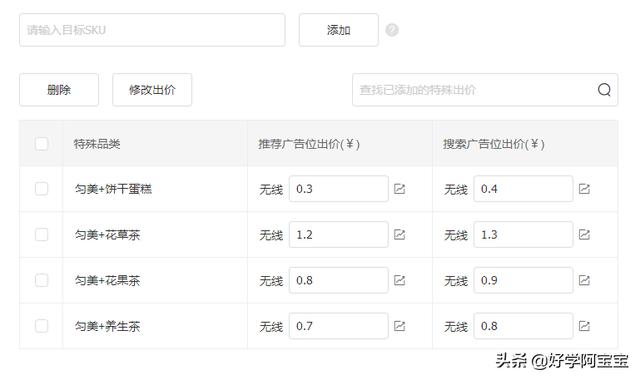Open chart icon for 匀美+花草茶 推荐 bid
Viewport: 640px width, 380px height.
pyautogui.click(x=399, y=234)
